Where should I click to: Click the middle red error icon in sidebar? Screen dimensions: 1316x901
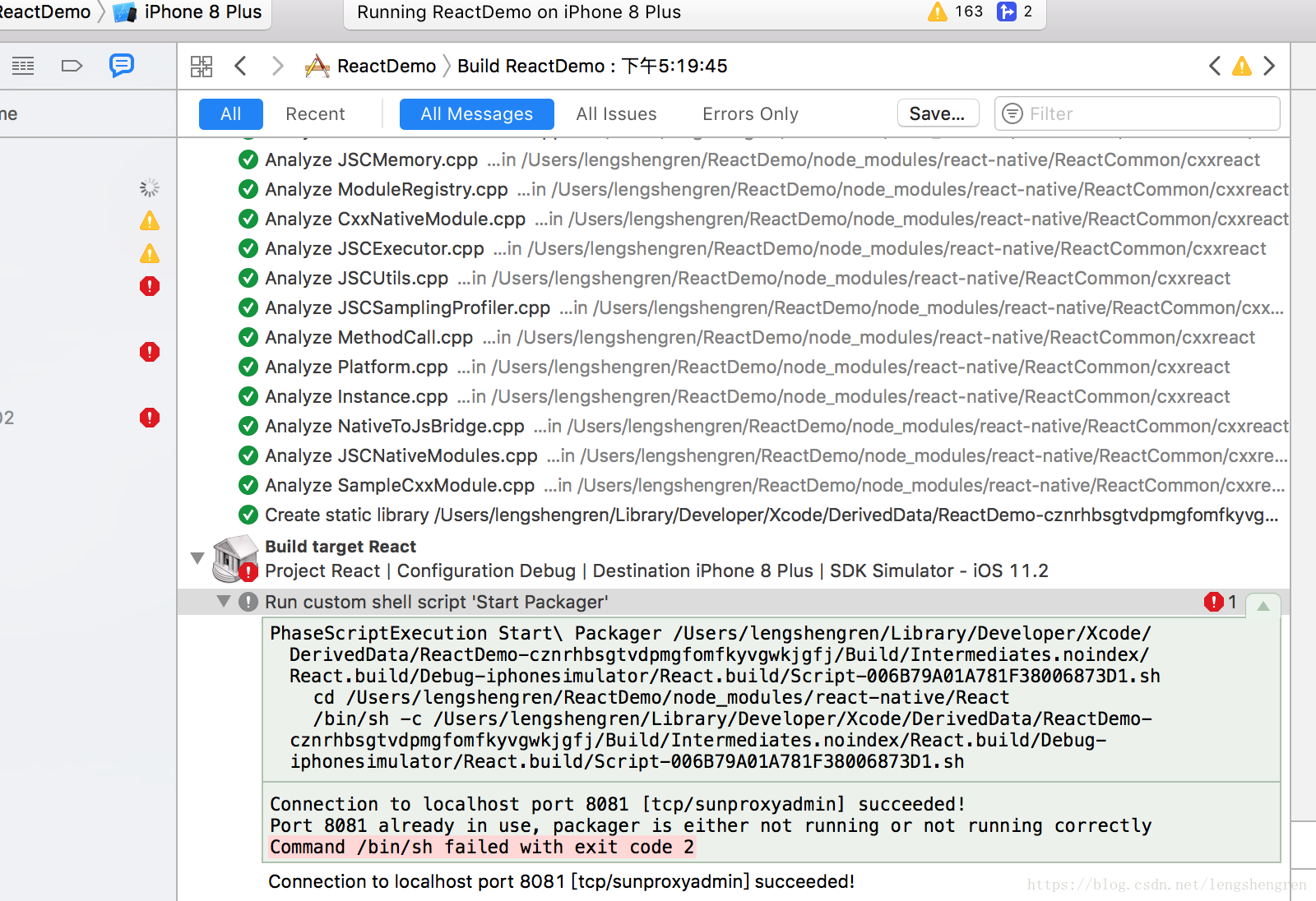pyautogui.click(x=150, y=352)
